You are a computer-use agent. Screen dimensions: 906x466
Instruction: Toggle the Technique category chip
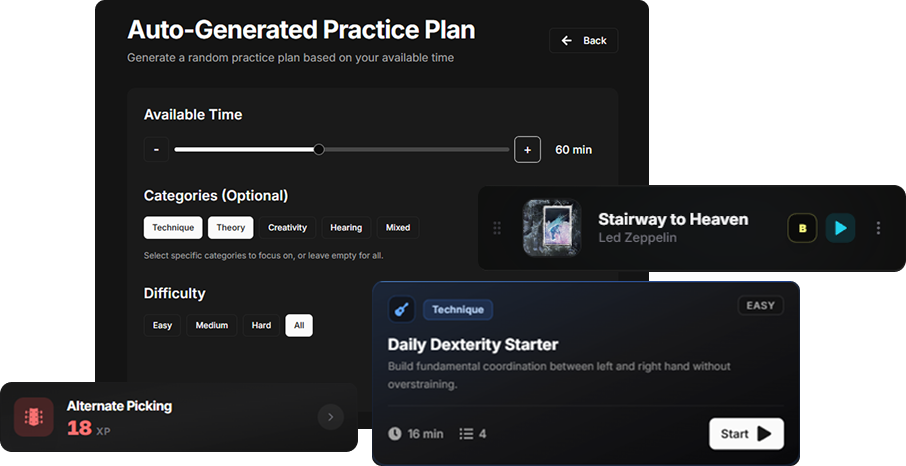click(x=173, y=228)
